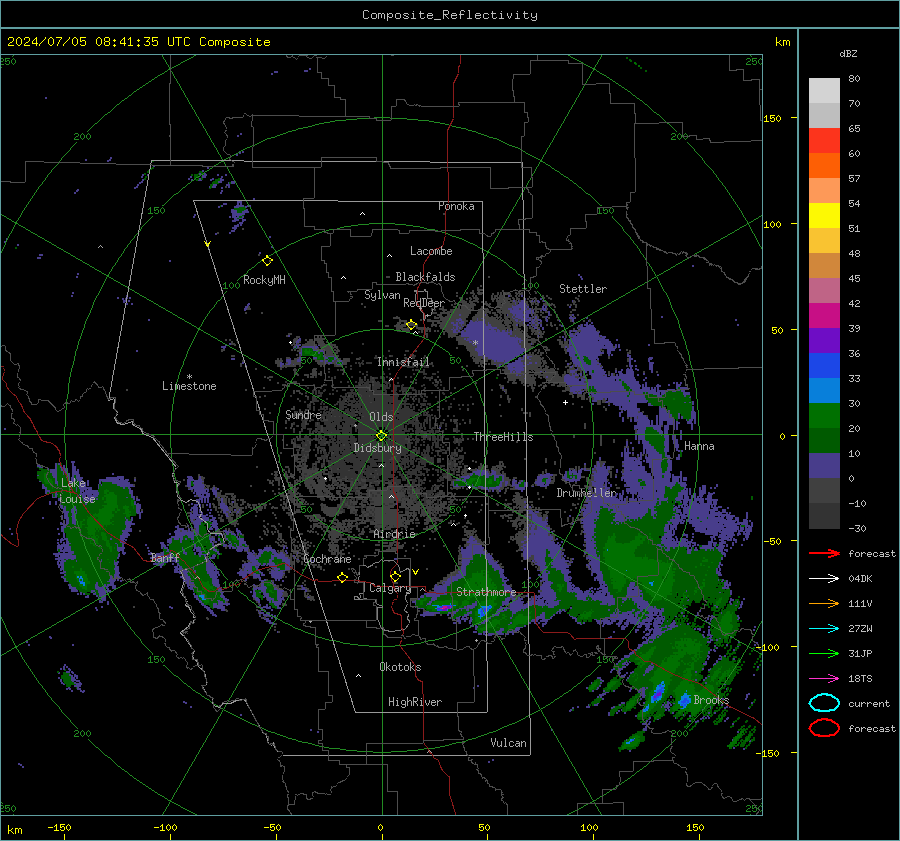900x841 pixels.
Task: Click the red forecast arrow in legend
Action: pos(824,553)
